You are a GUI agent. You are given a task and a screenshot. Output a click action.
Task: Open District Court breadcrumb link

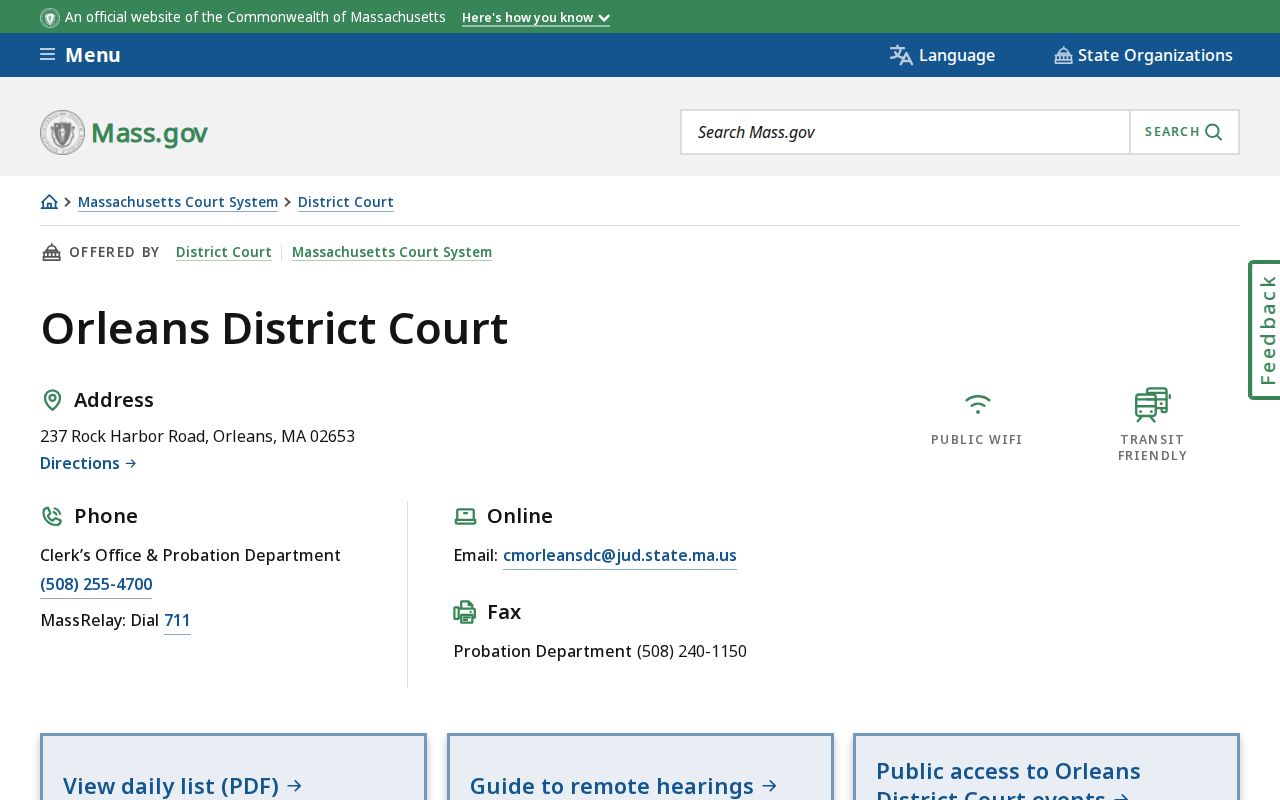(346, 202)
